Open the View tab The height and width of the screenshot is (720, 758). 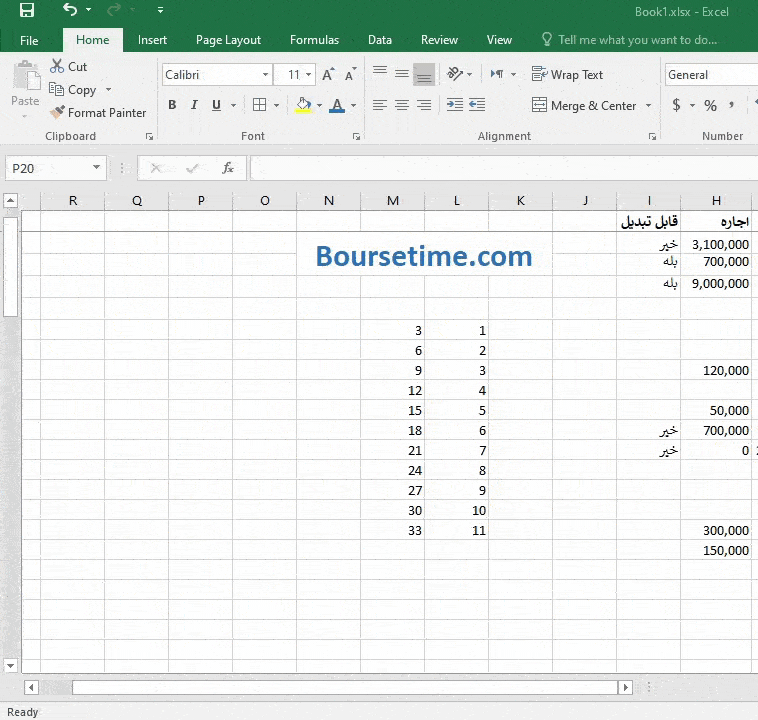point(499,40)
